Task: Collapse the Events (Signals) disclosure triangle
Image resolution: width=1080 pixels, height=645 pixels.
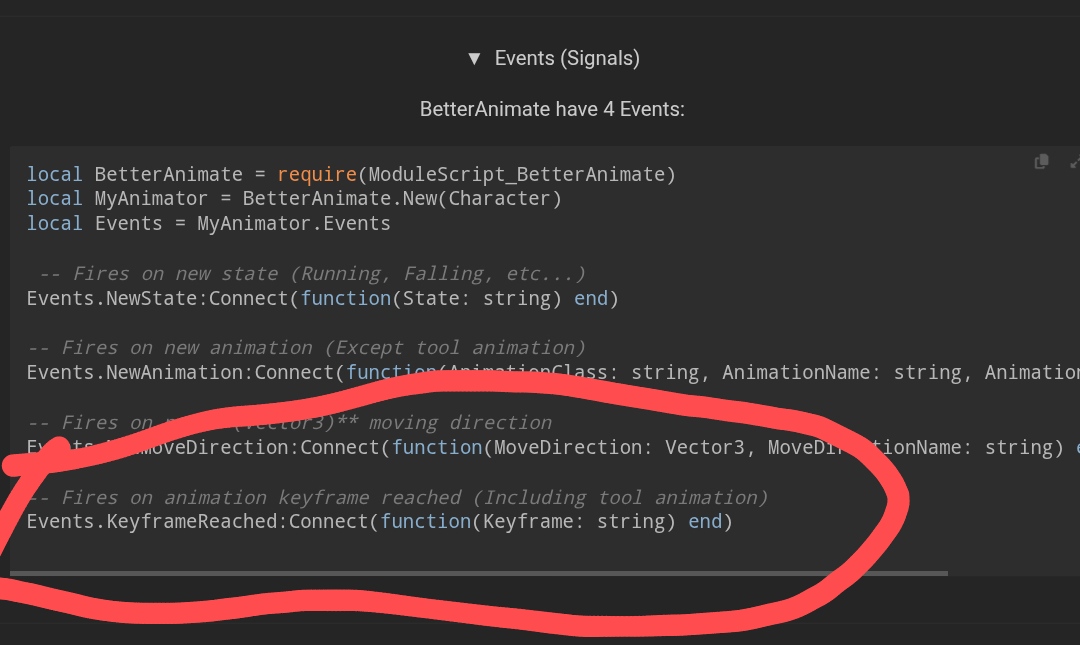Action: coord(474,58)
